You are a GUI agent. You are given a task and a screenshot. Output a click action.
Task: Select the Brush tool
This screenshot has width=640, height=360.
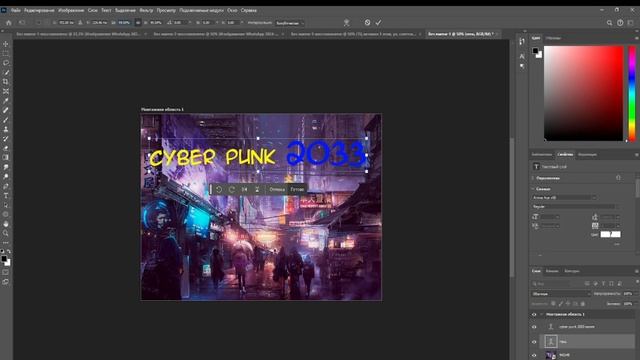[x=6, y=120]
